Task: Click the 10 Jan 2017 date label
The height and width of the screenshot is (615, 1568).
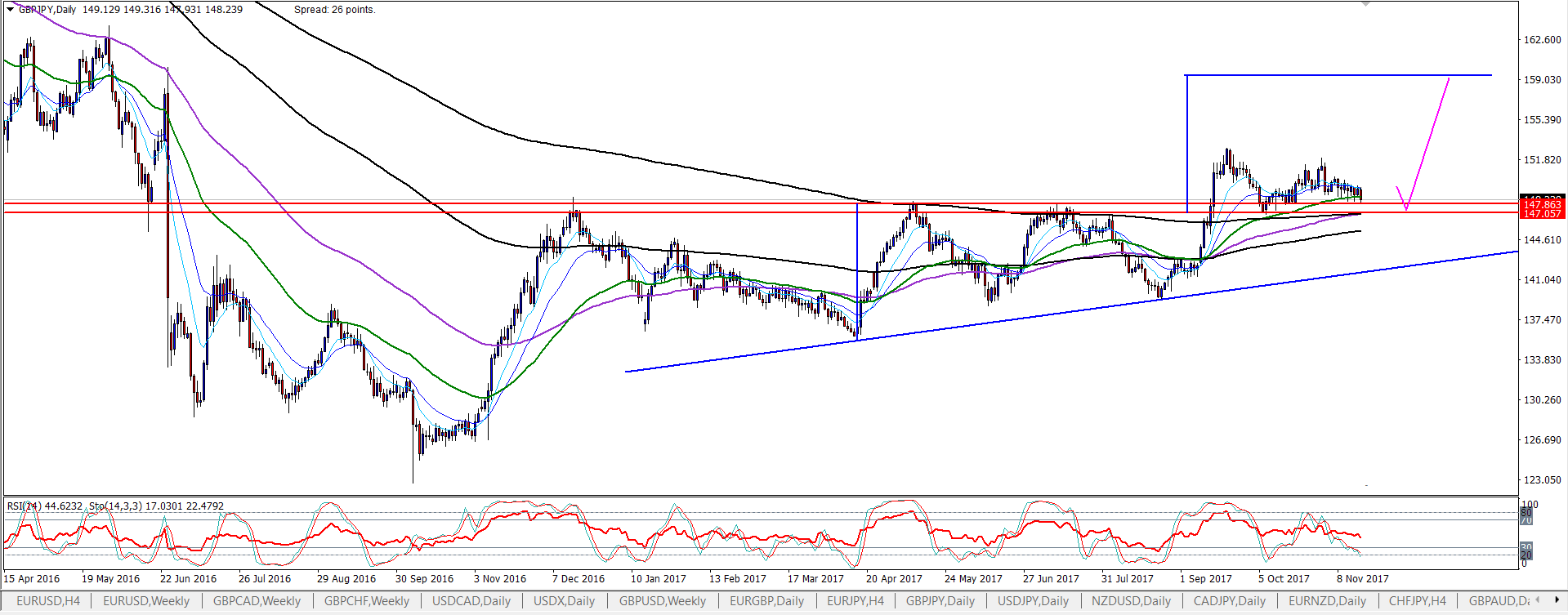Action: tap(659, 579)
